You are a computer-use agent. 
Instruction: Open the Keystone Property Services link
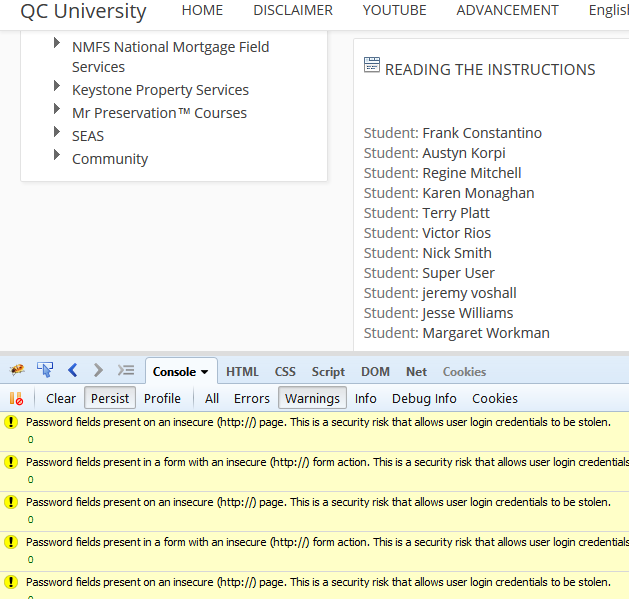[160, 90]
